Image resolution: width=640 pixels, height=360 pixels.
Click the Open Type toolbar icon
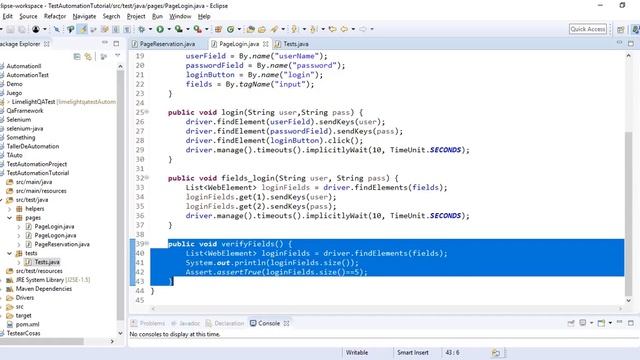[x=251, y=29]
